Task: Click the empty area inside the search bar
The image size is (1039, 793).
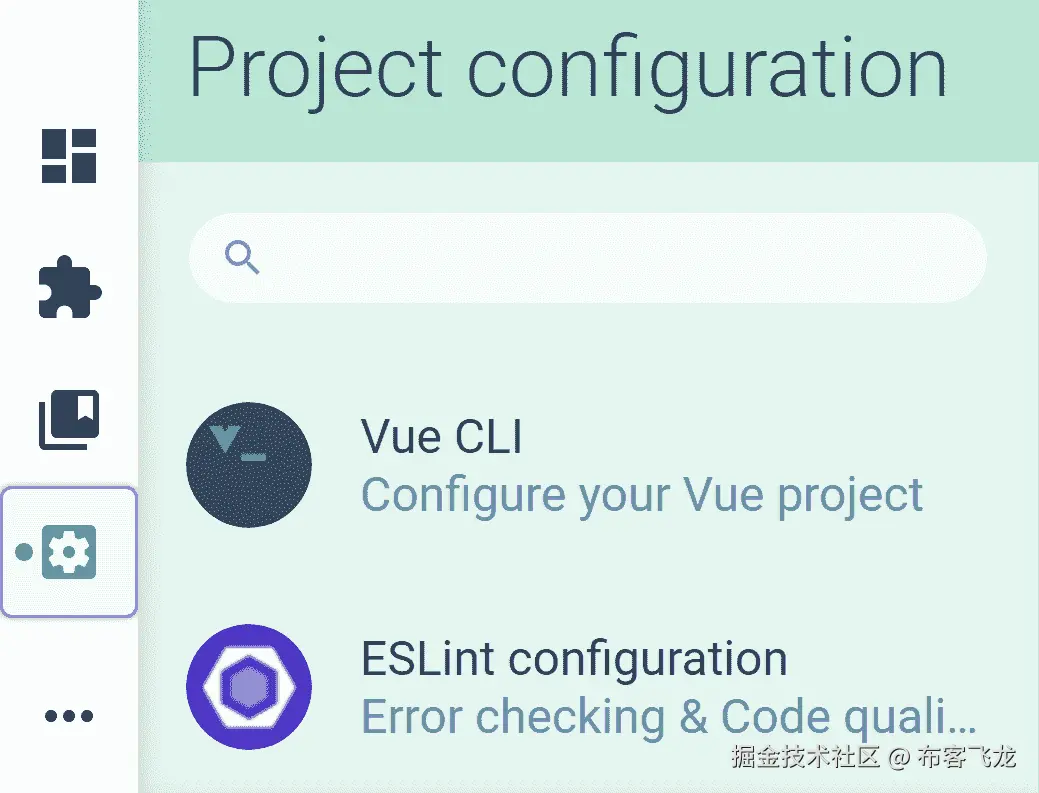Action: tap(623, 258)
